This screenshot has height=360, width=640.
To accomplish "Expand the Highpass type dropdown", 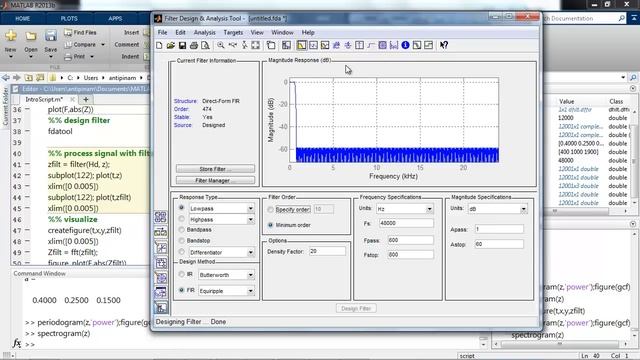I will [x=251, y=220].
